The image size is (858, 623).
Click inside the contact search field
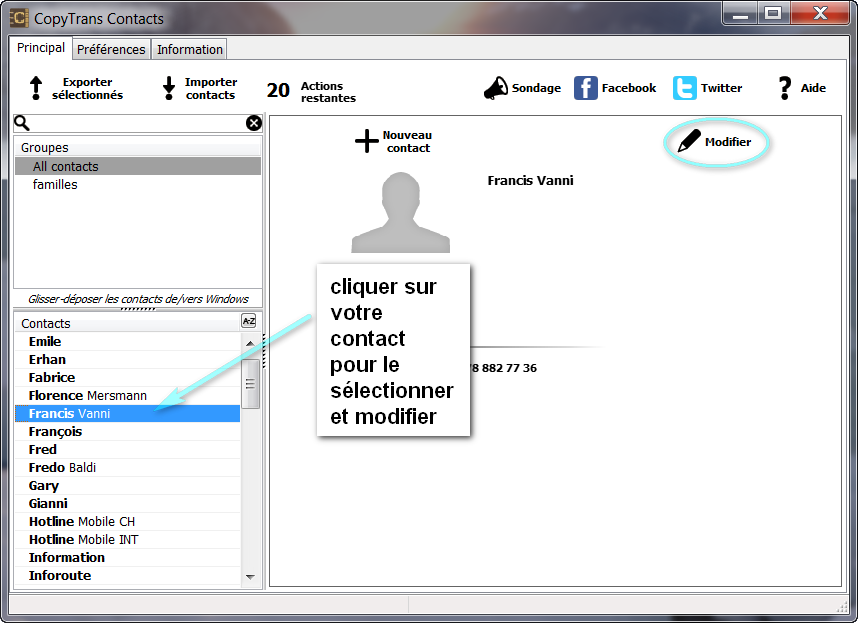[137, 123]
